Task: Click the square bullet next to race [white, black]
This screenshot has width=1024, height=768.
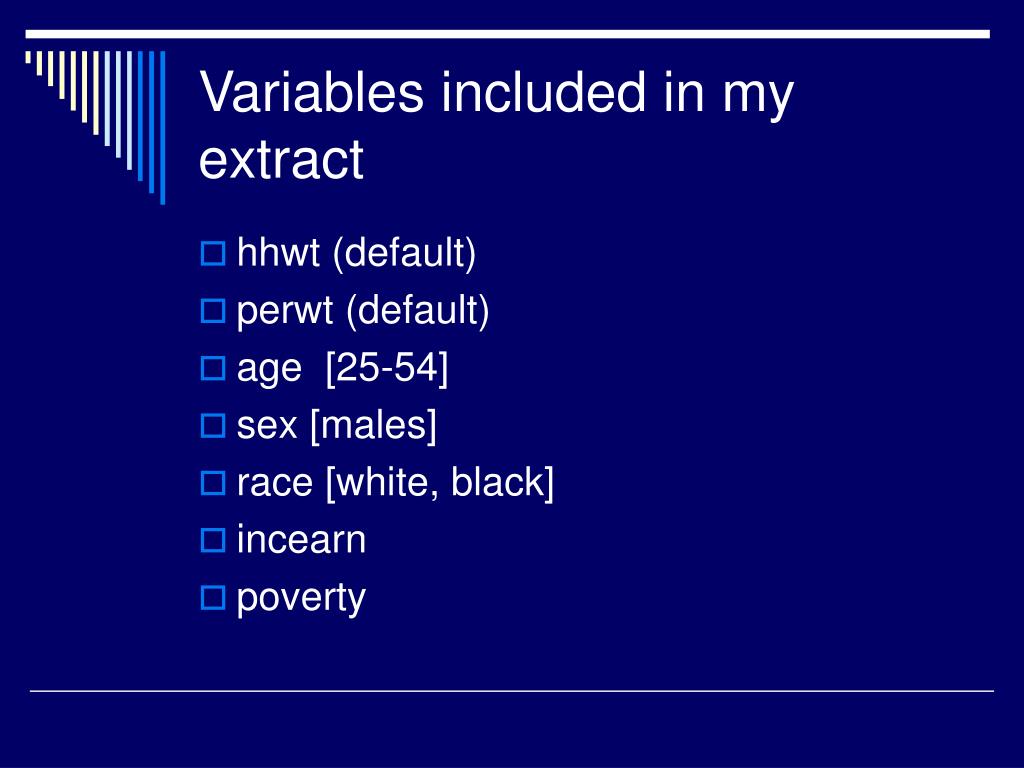Action: [213, 483]
